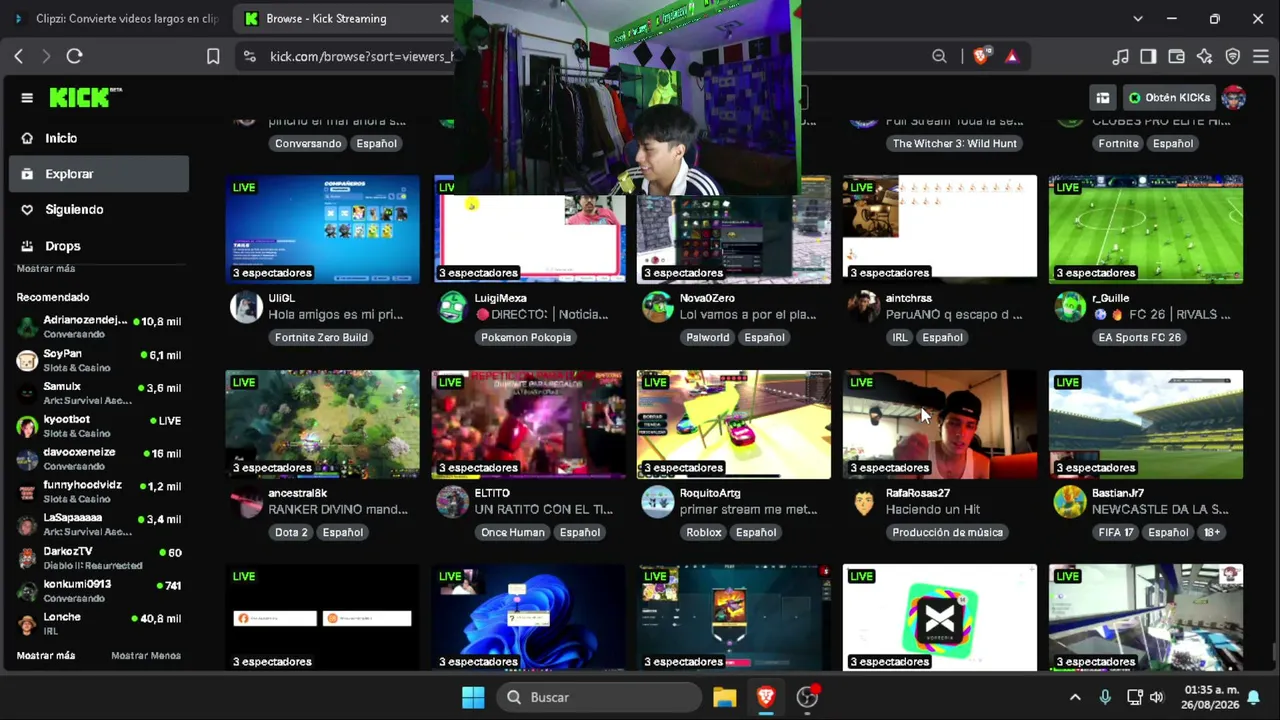Open the Brave media playlist music icon
This screenshot has height=720, width=1280.
1121,57
